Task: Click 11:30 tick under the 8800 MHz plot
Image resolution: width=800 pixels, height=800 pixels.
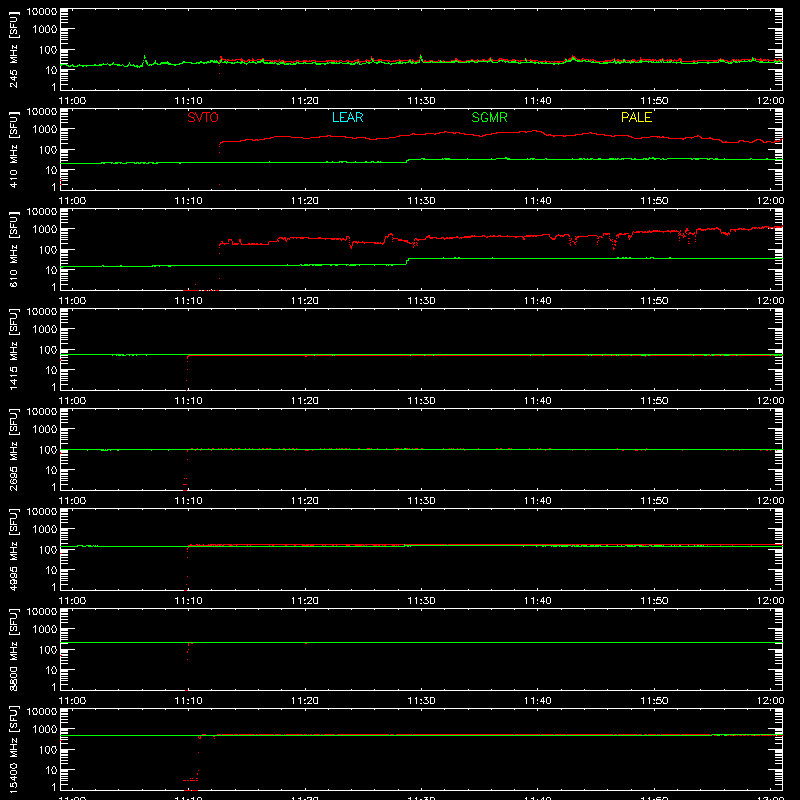Action: point(421,701)
